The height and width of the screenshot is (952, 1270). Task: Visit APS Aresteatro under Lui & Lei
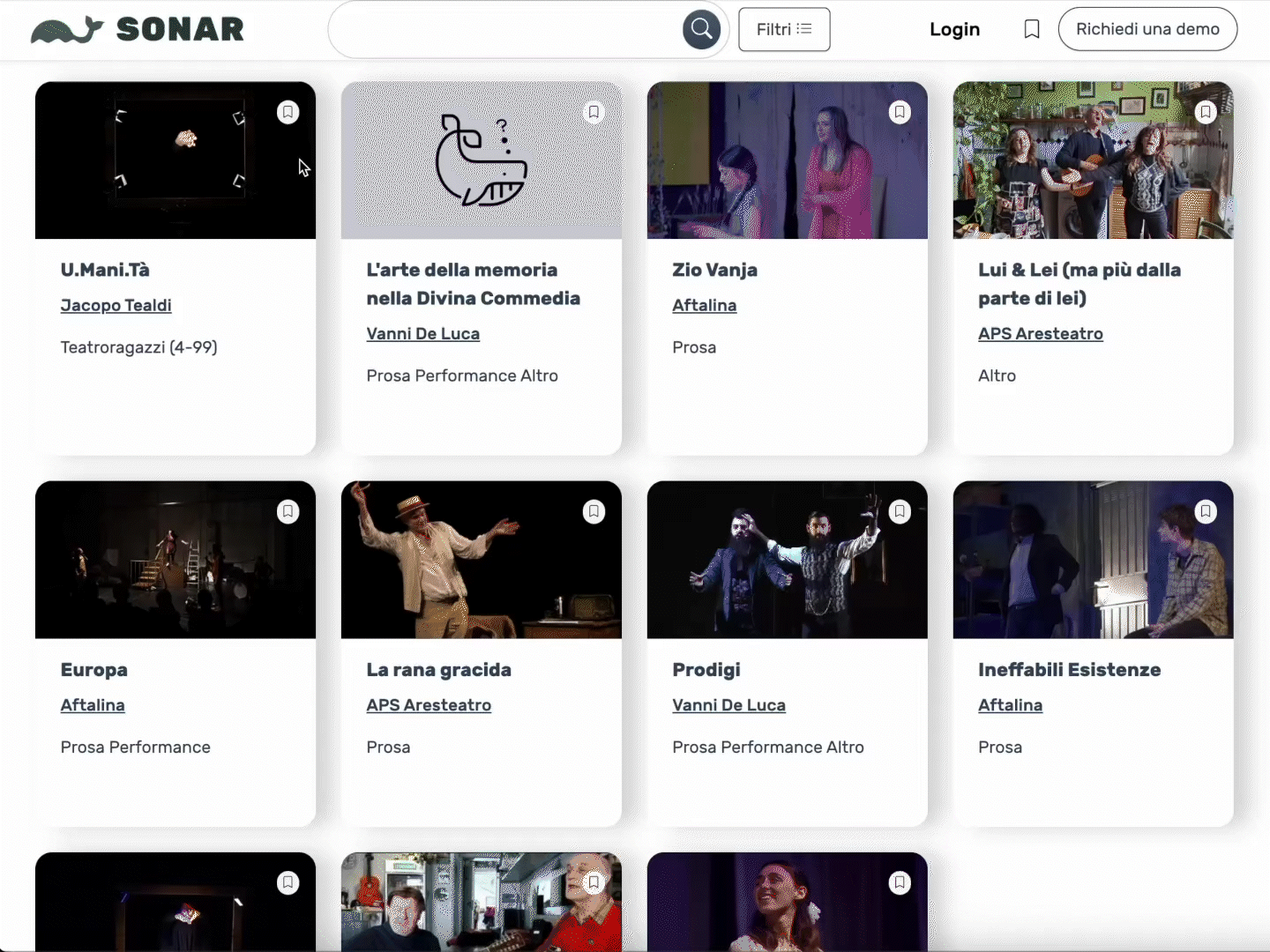1041,333
